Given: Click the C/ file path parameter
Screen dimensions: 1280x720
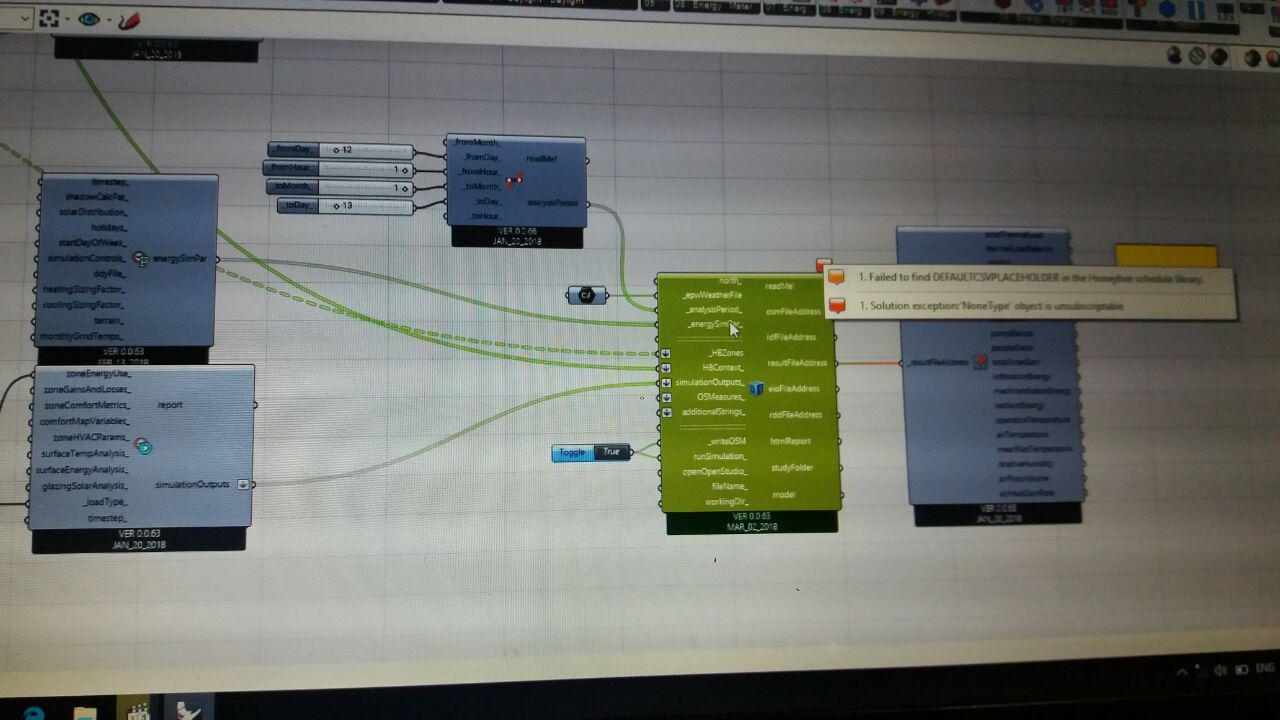Looking at the screenshot, I should click(x=587, y=295).
